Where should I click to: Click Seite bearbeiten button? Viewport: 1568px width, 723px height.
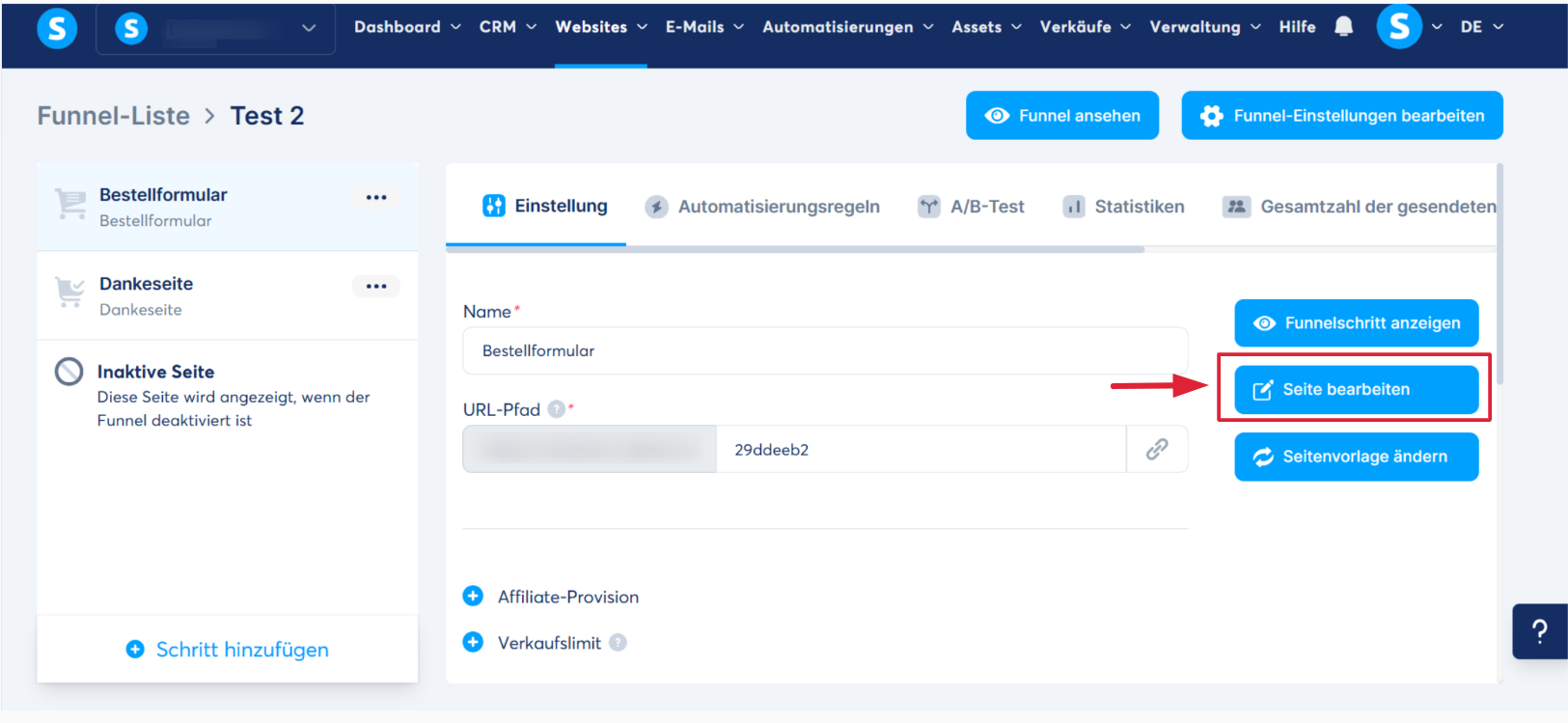click(1357, 390)
